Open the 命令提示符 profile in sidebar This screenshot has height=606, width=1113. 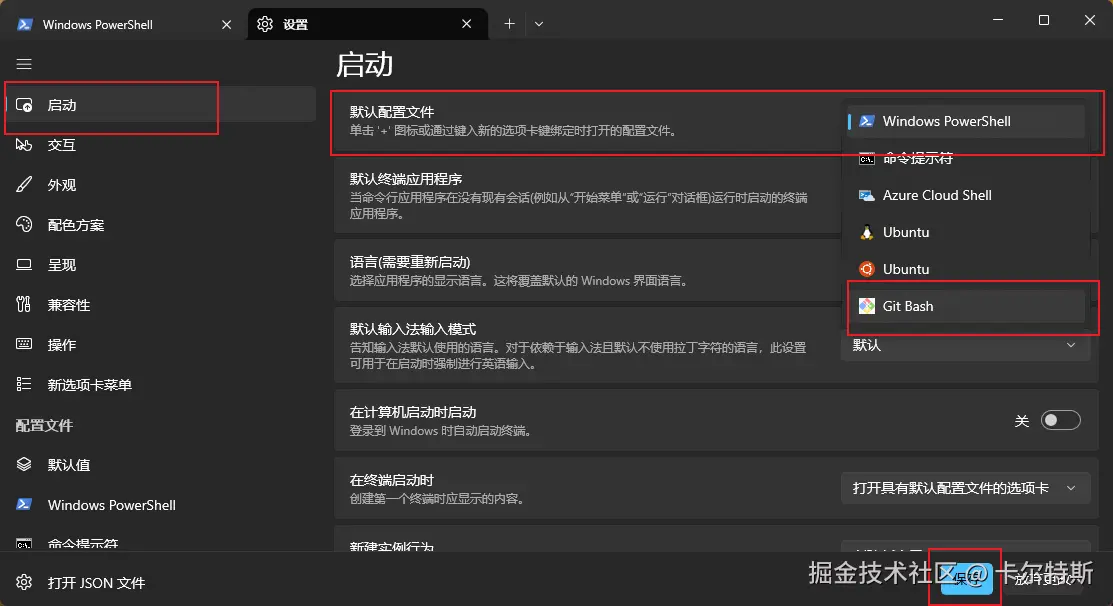[x=160, y=543]
